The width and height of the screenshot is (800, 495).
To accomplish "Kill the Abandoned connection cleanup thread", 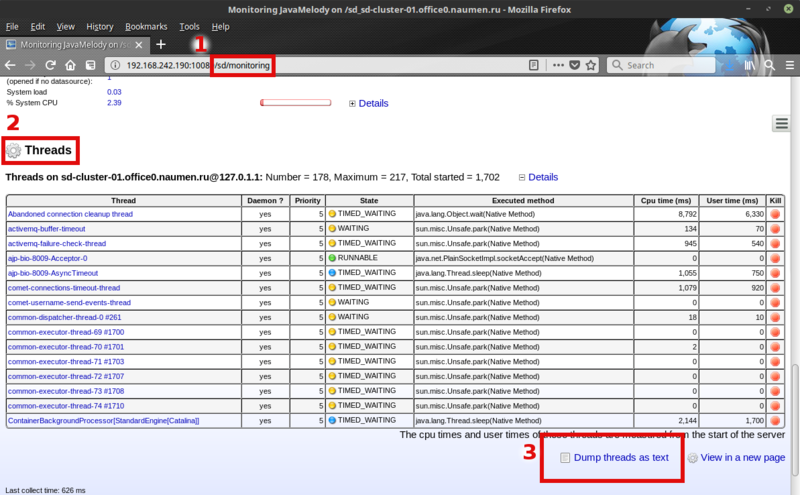I will pos(775,214).
